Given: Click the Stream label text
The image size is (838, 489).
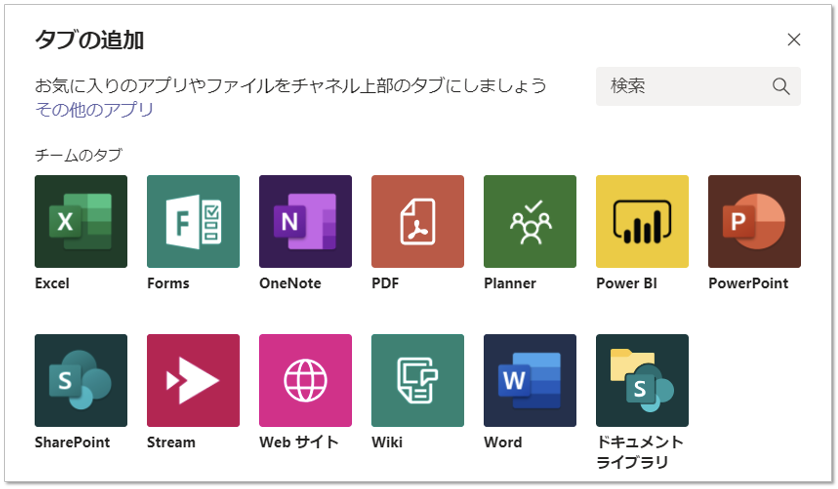Looking at the screenshot, I should pos(172,443).
